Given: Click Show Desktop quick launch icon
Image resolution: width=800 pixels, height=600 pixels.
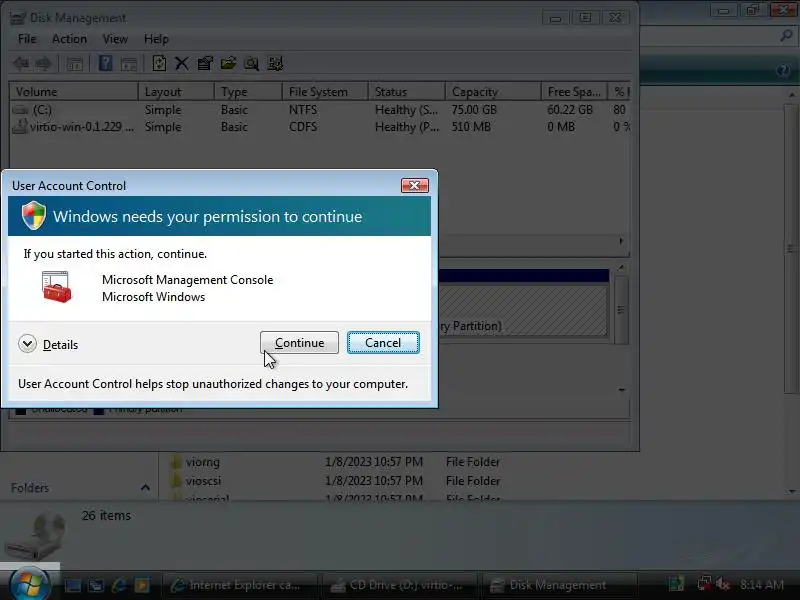Looking at the screenshot, I should (72, 585).
